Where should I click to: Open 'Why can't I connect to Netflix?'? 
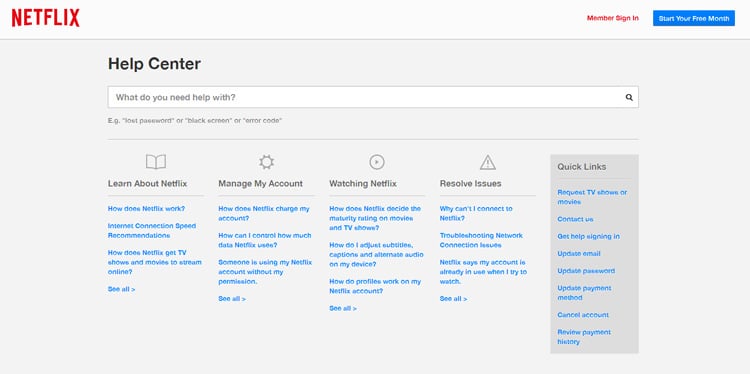[x=476, y=213]
